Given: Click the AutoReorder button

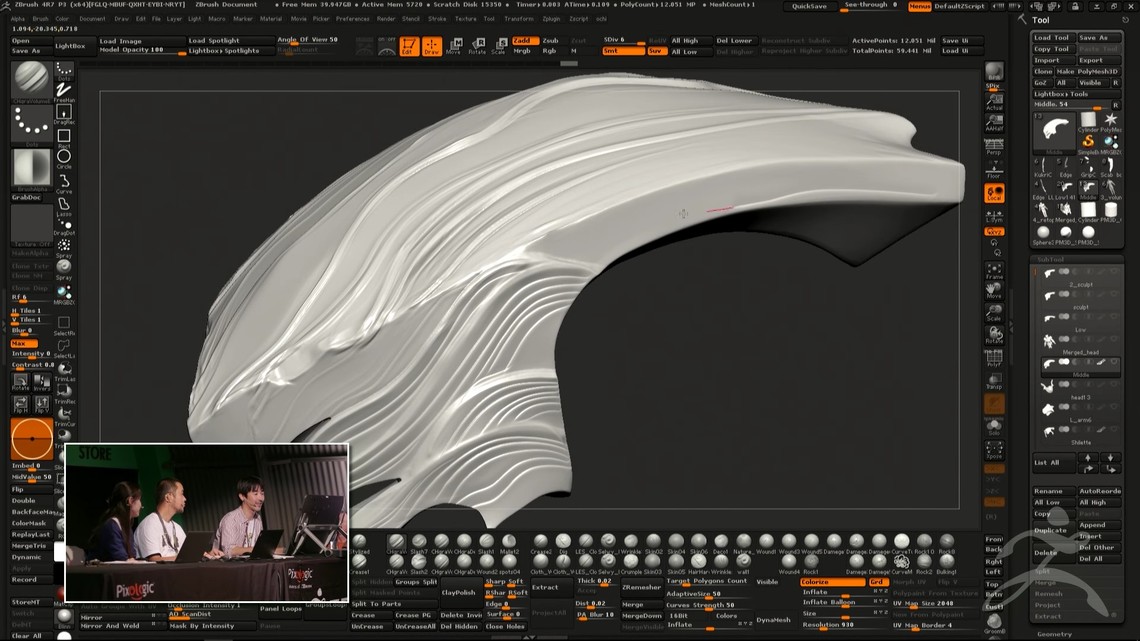Looking at the screenshot, I should tap(1099, 491).
